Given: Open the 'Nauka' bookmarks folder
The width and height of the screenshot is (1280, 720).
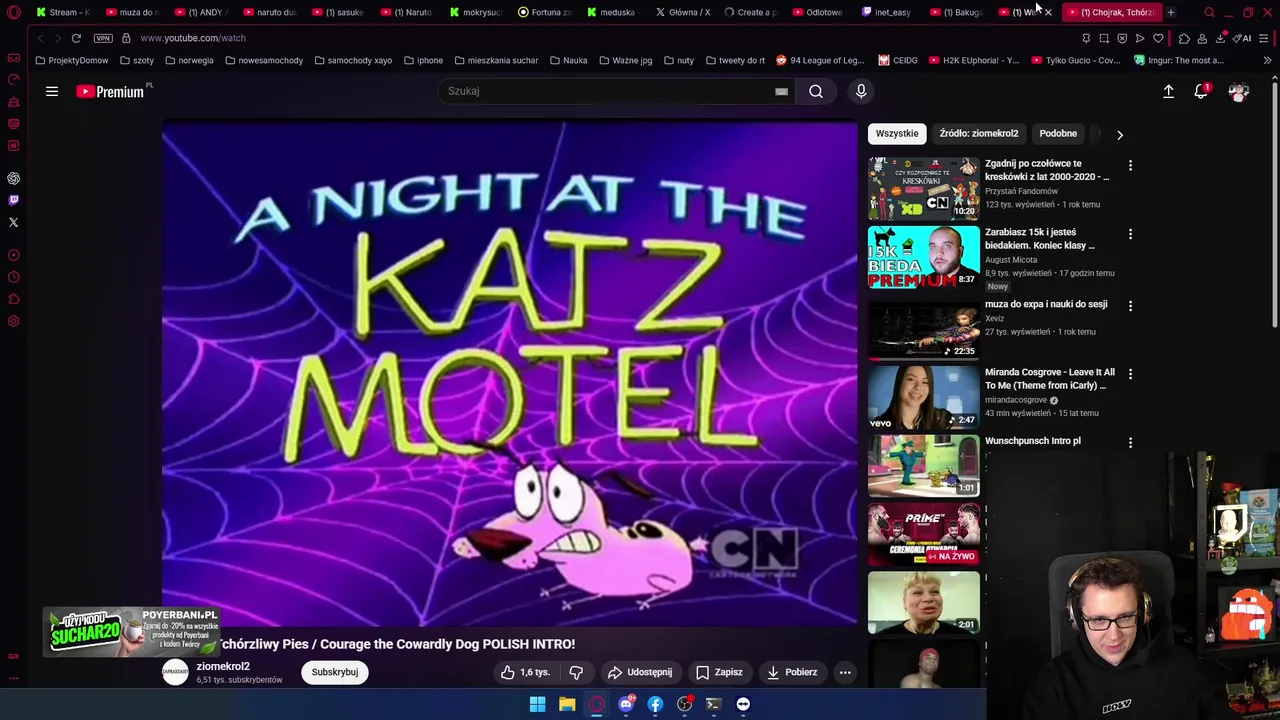Looking at the screenshot, I should coord(568,60).
